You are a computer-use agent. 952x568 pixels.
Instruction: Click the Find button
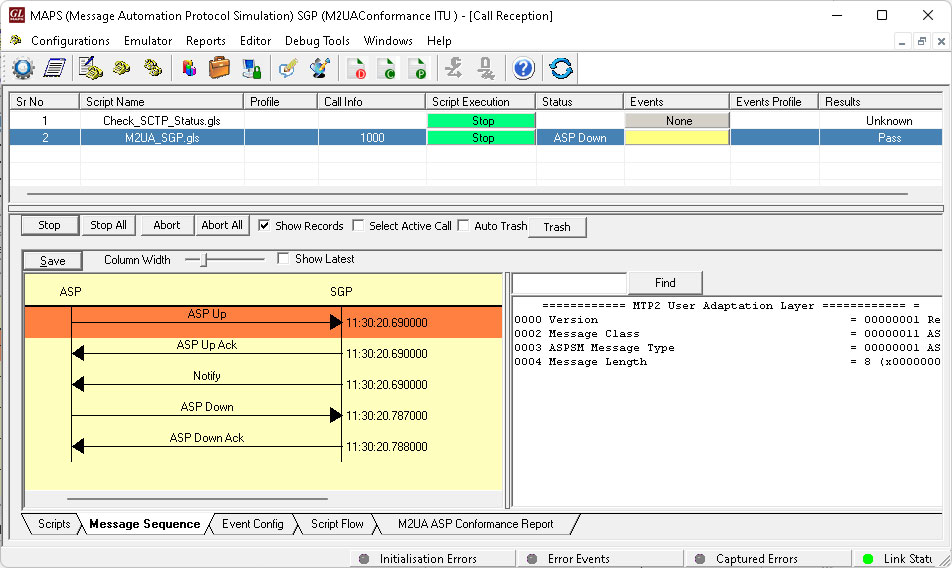665,283
